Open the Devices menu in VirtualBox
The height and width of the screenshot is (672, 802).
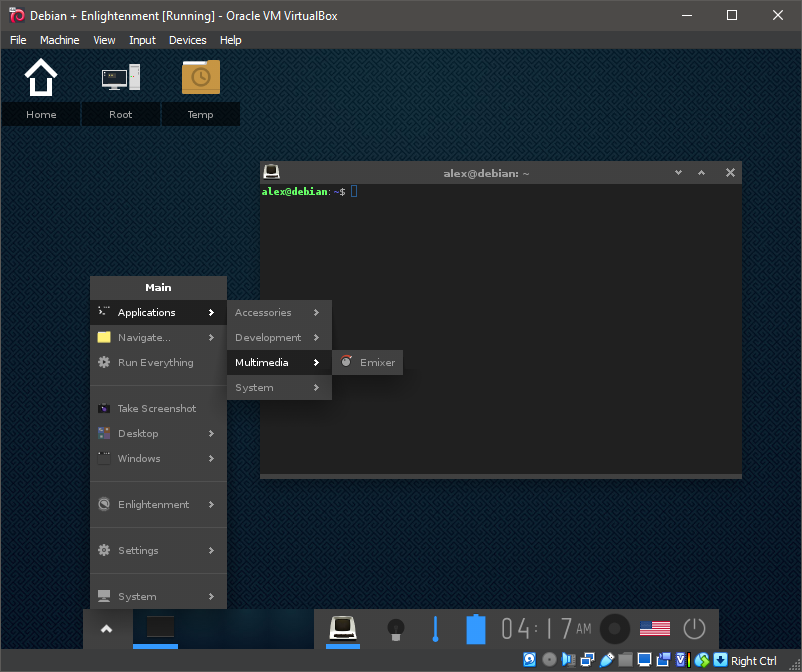pos(187,40)
